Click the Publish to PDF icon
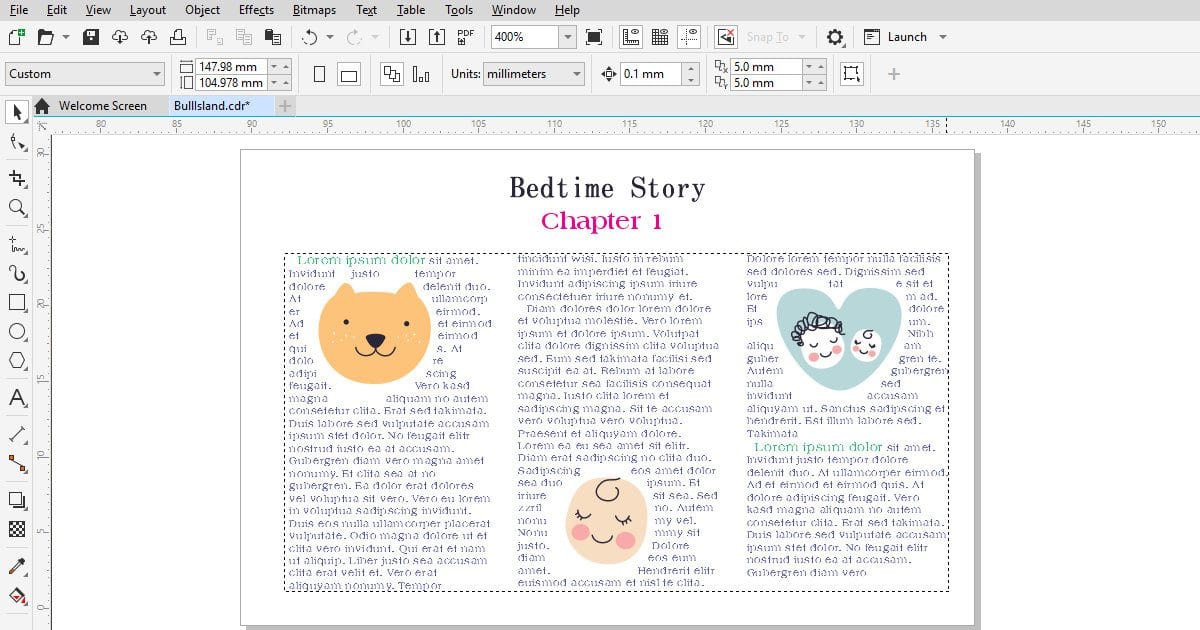 pyautogui.click(x=465, y=37)
